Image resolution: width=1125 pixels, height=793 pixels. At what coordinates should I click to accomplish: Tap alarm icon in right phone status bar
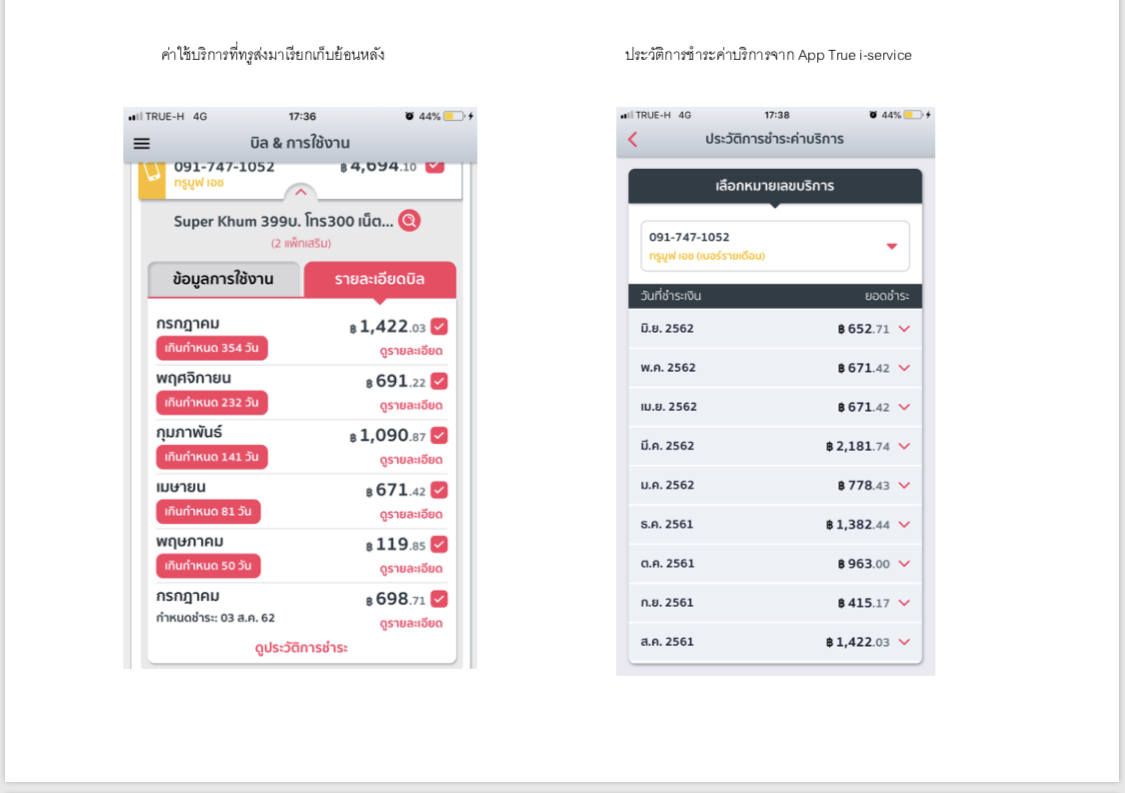pyautogui.click(x=873, y=115)
